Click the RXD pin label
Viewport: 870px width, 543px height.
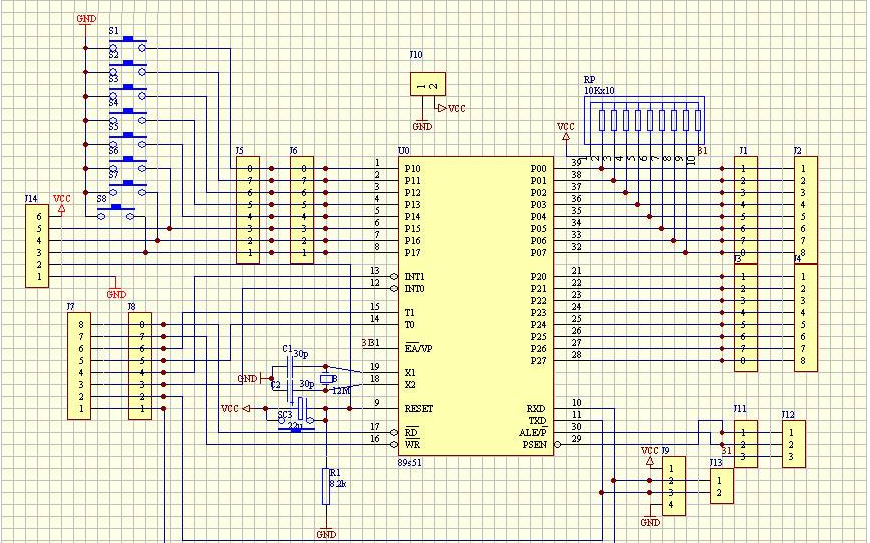point(536,409)
